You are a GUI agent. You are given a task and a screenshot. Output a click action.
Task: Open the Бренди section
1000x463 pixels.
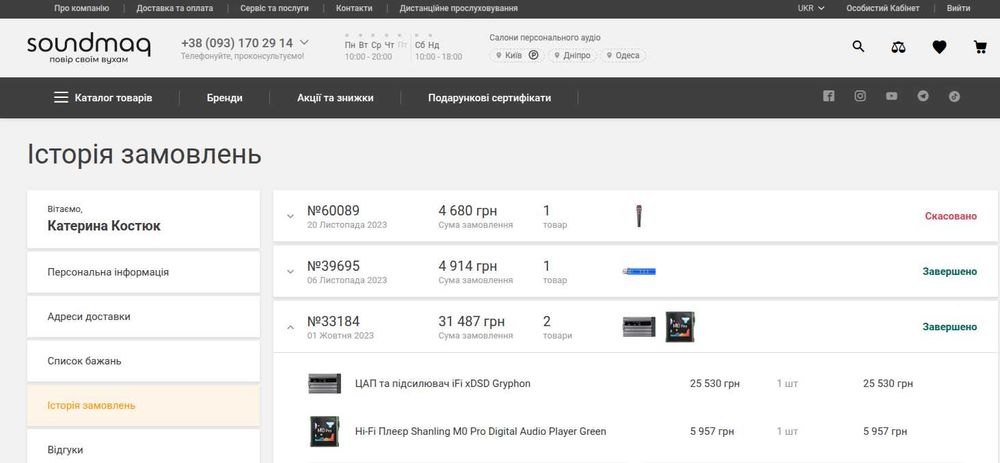224,98
